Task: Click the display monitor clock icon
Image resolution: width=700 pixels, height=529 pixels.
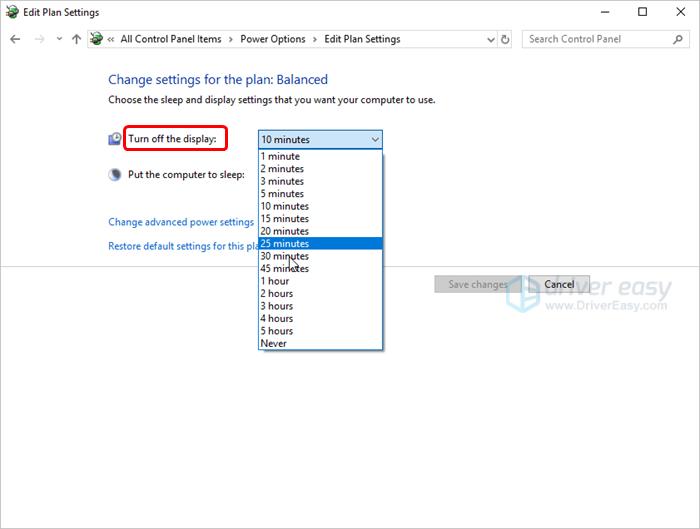Action: [115, 139]
